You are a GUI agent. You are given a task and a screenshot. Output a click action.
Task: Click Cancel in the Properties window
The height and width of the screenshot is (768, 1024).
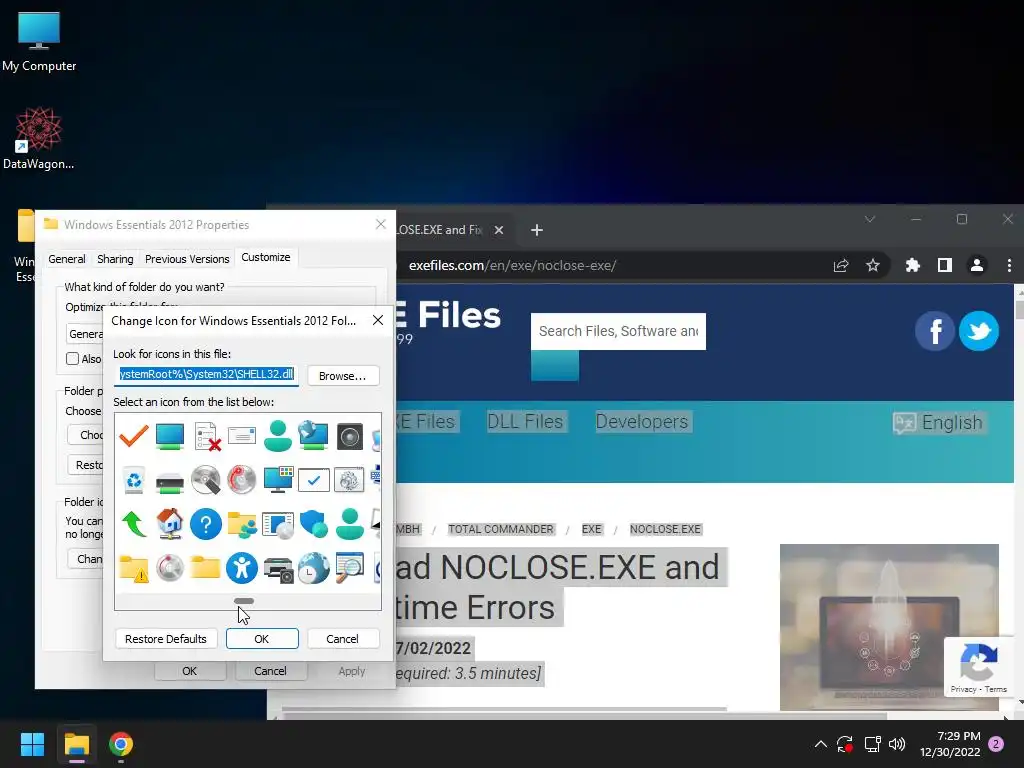pos(270,671)
